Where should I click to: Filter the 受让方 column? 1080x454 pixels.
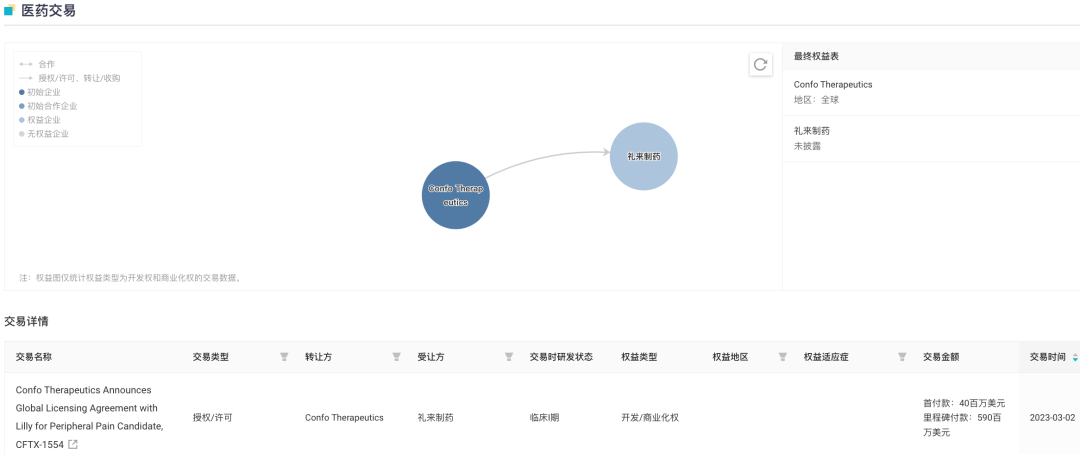click(508, 357)
